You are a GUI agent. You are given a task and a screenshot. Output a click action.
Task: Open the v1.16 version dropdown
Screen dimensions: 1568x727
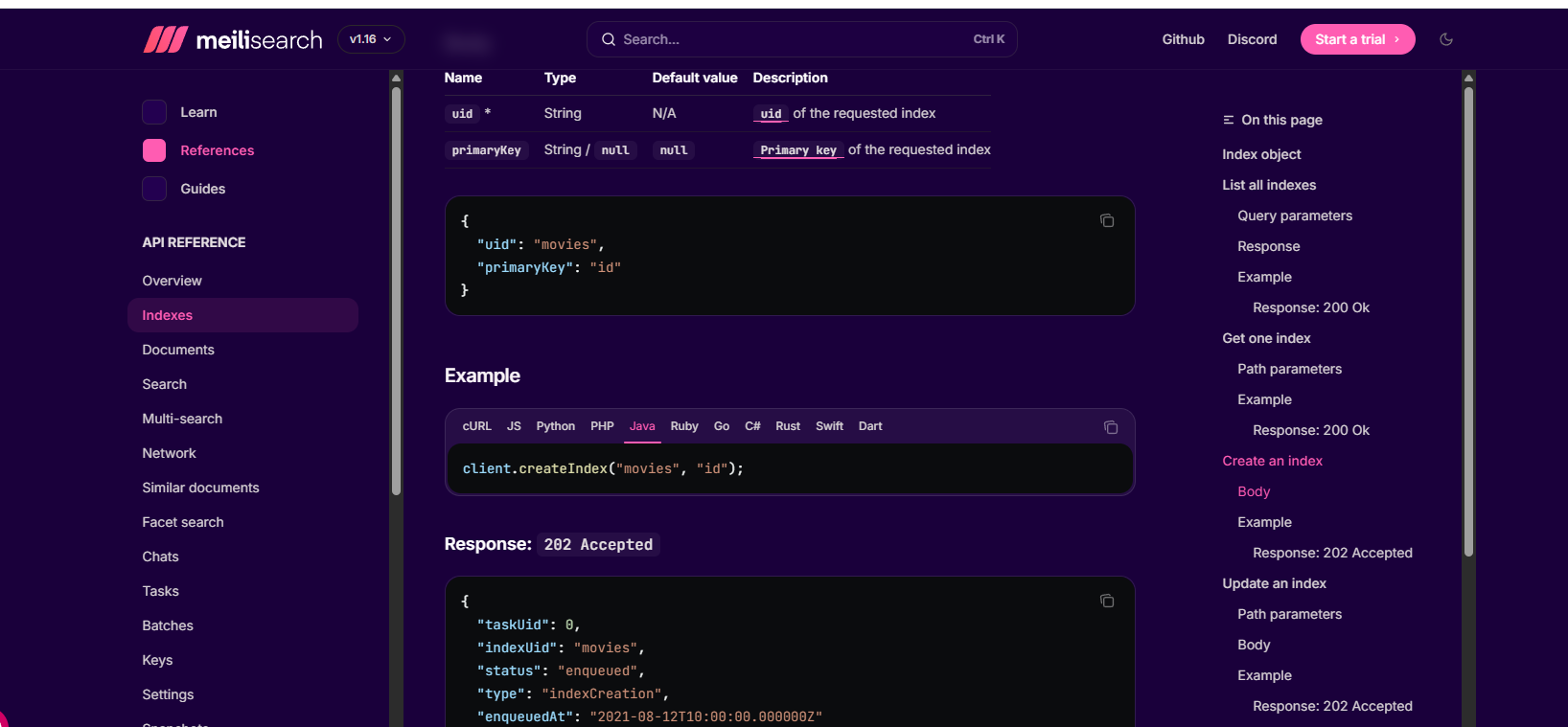pos(371,39)
